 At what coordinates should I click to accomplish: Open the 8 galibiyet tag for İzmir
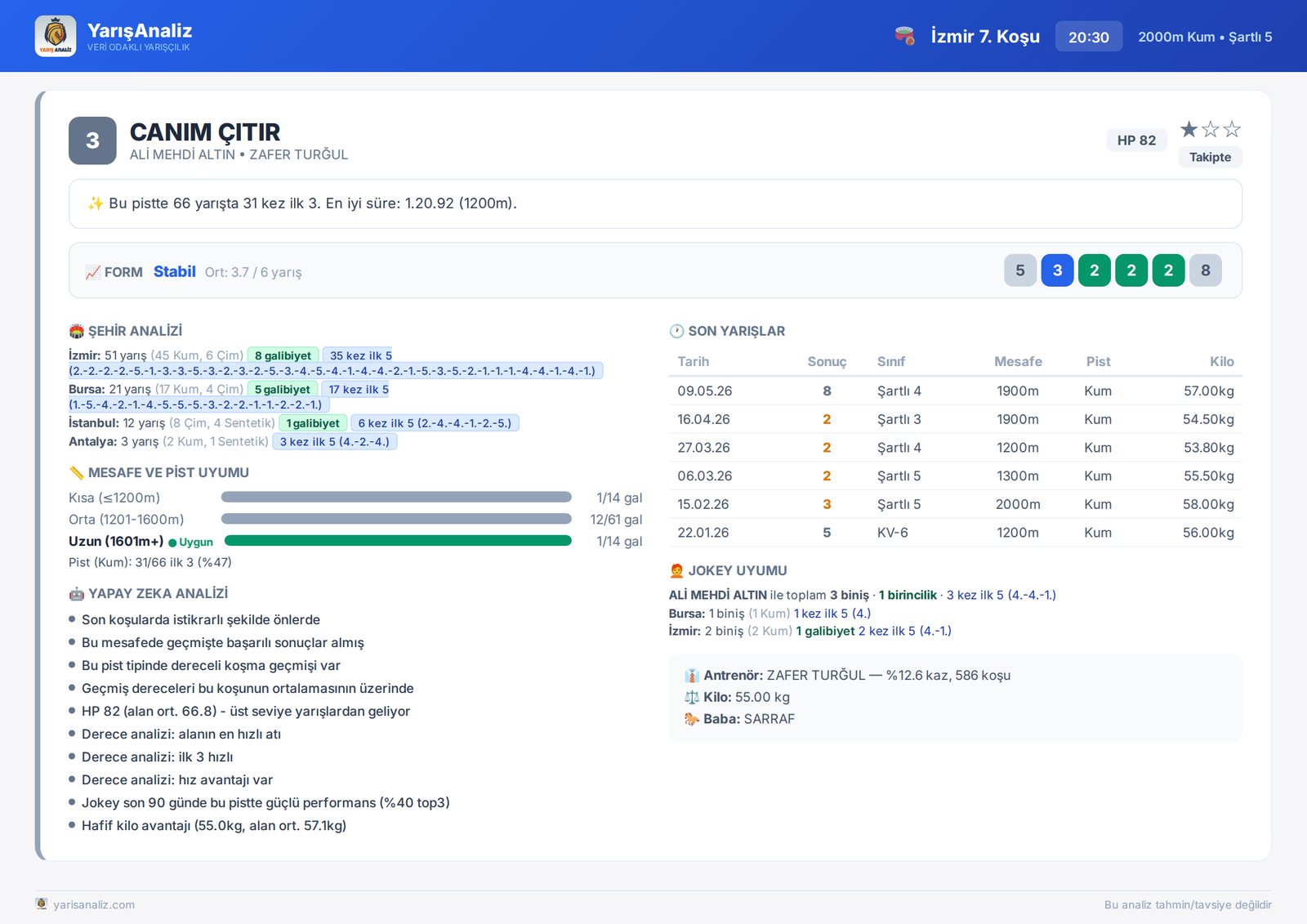click(283, 355)
